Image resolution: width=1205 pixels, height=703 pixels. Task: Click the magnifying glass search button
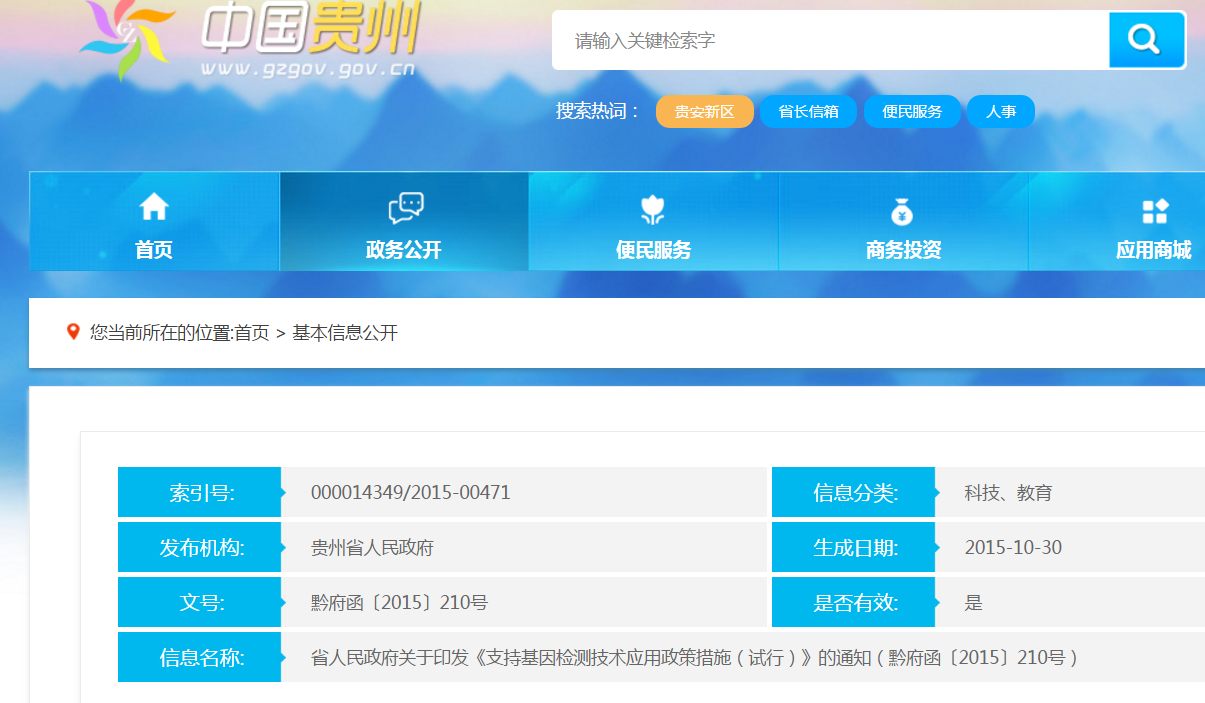(1146, 40)
